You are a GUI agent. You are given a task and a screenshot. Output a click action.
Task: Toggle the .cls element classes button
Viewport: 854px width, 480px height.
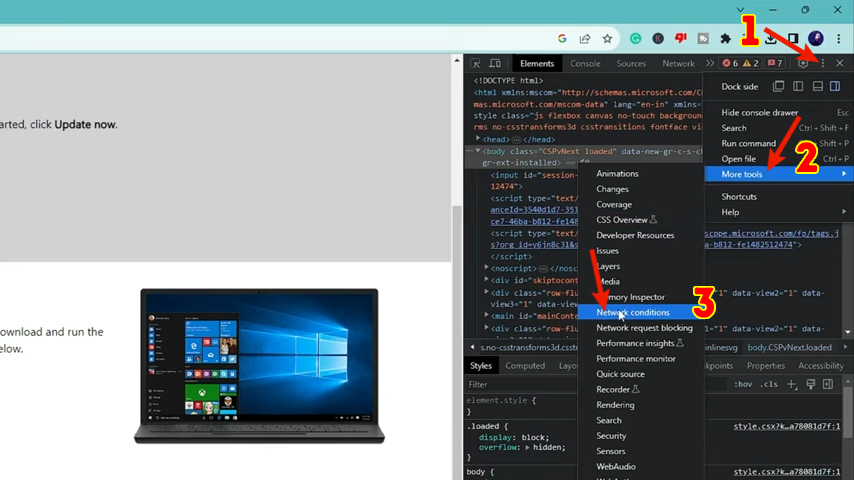(769, 384)
